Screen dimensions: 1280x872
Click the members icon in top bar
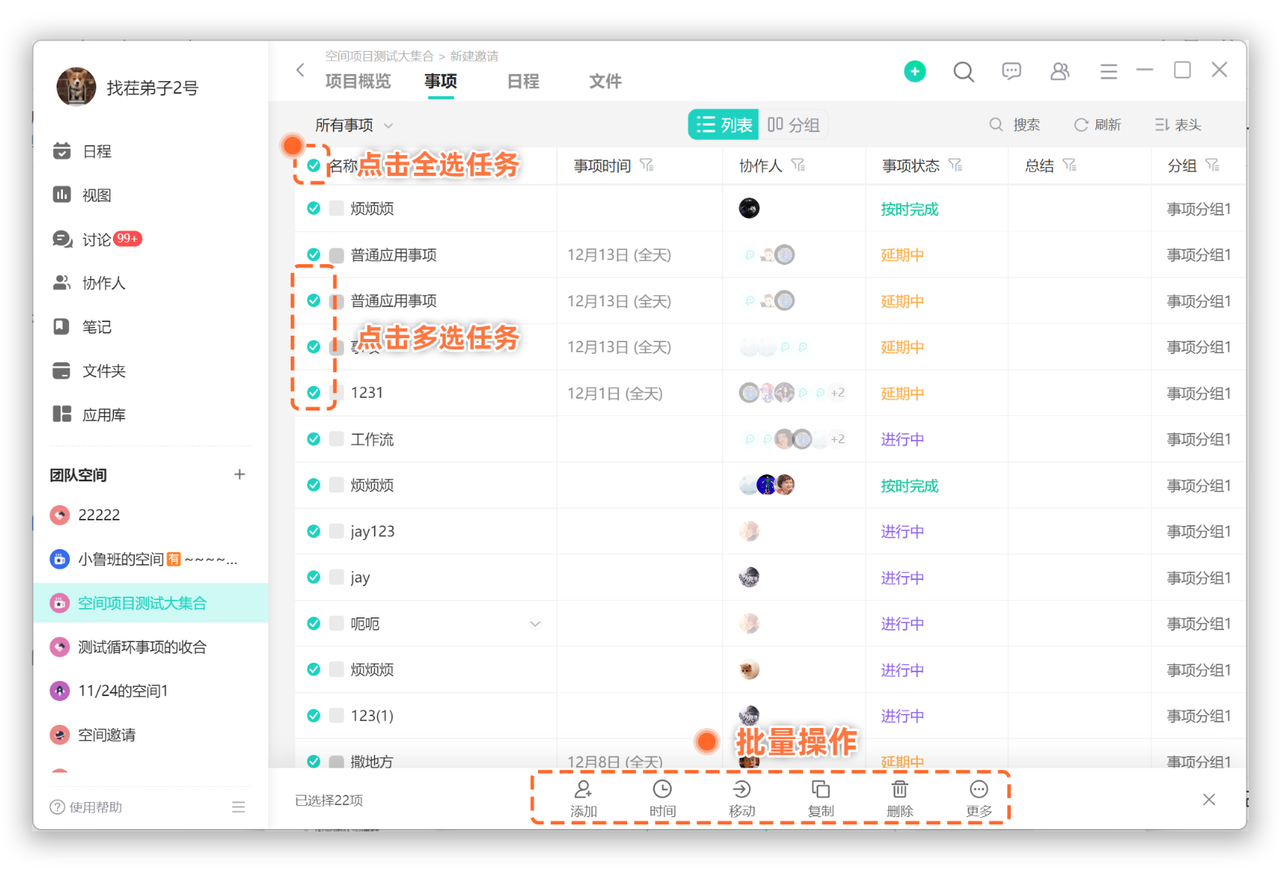tap(1059, 71)
